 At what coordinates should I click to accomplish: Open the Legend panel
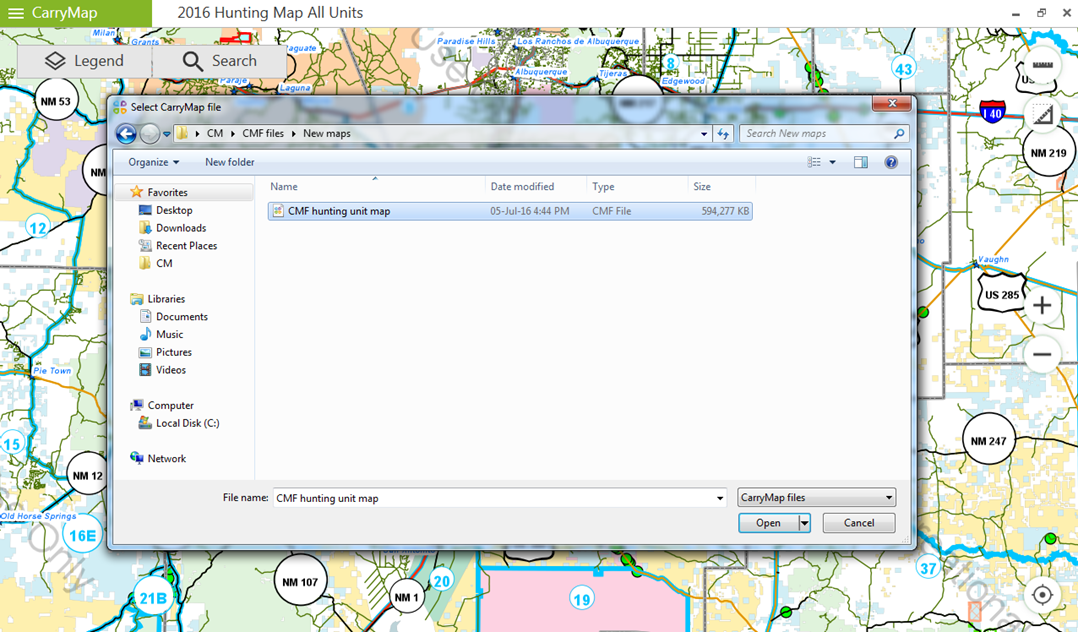(85, 61)
